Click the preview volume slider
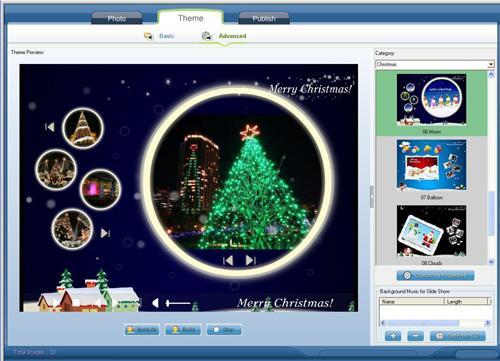Screen dimensions: 500x361 (178, 303)
